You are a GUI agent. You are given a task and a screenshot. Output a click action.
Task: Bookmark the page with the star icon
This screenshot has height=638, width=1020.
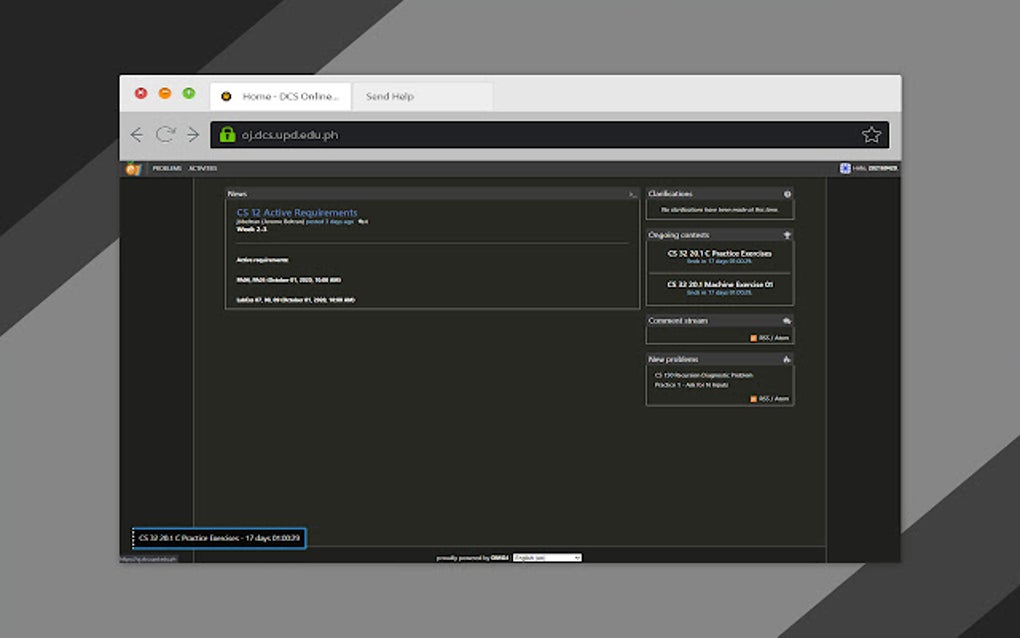[870, 133]
